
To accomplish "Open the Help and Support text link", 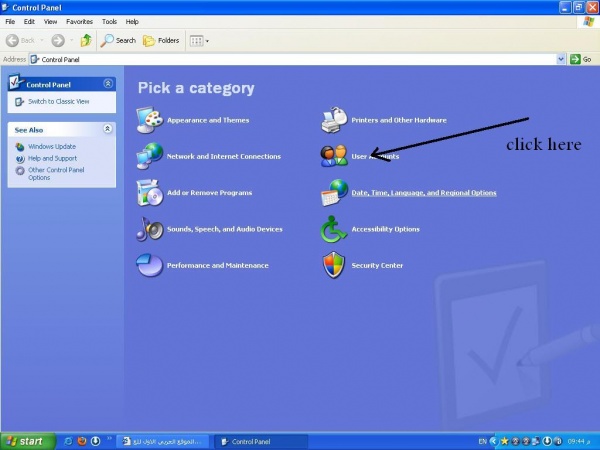I will [52, 158].
